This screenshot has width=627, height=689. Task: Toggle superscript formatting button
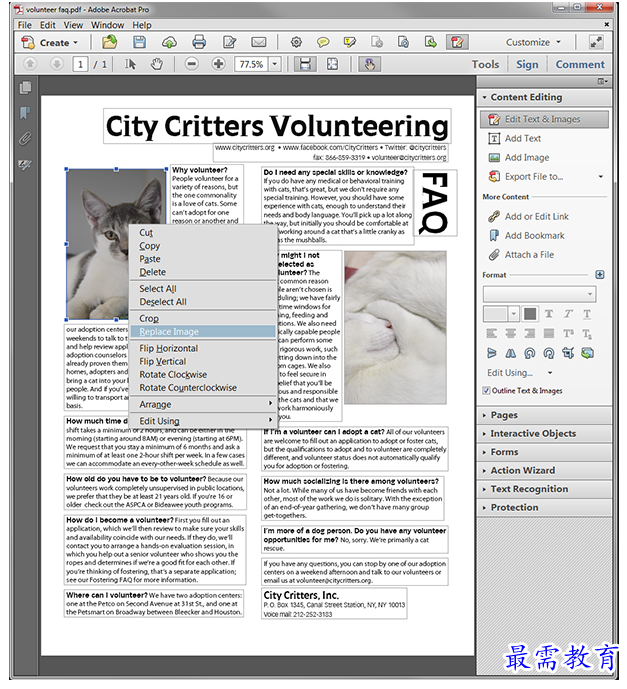(568, 334)
